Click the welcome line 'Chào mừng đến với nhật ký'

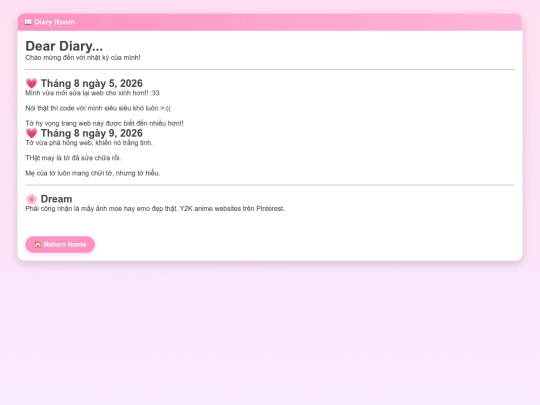coord(83,58)
